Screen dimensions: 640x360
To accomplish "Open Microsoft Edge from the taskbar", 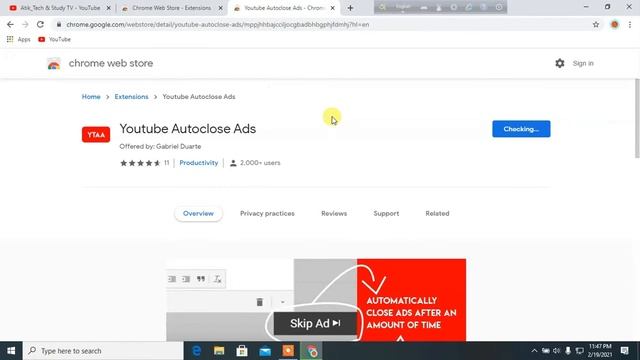I will (196, 351).
